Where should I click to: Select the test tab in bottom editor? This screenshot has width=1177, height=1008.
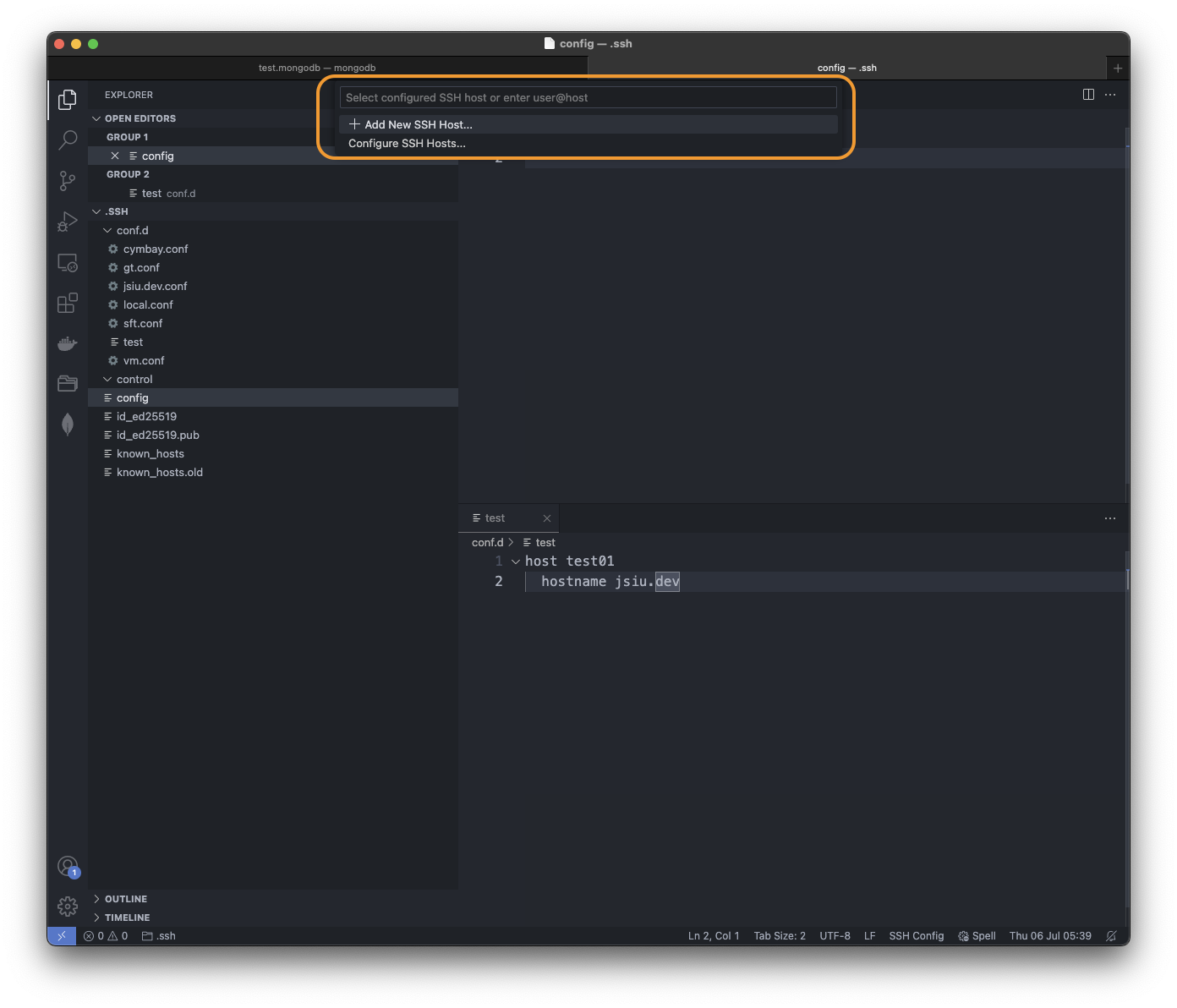coord(494,518)
